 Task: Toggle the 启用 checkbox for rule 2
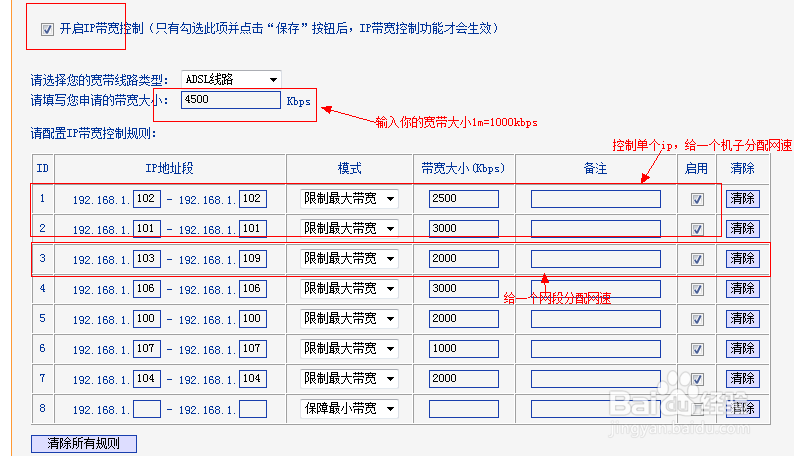pos(697,229)
